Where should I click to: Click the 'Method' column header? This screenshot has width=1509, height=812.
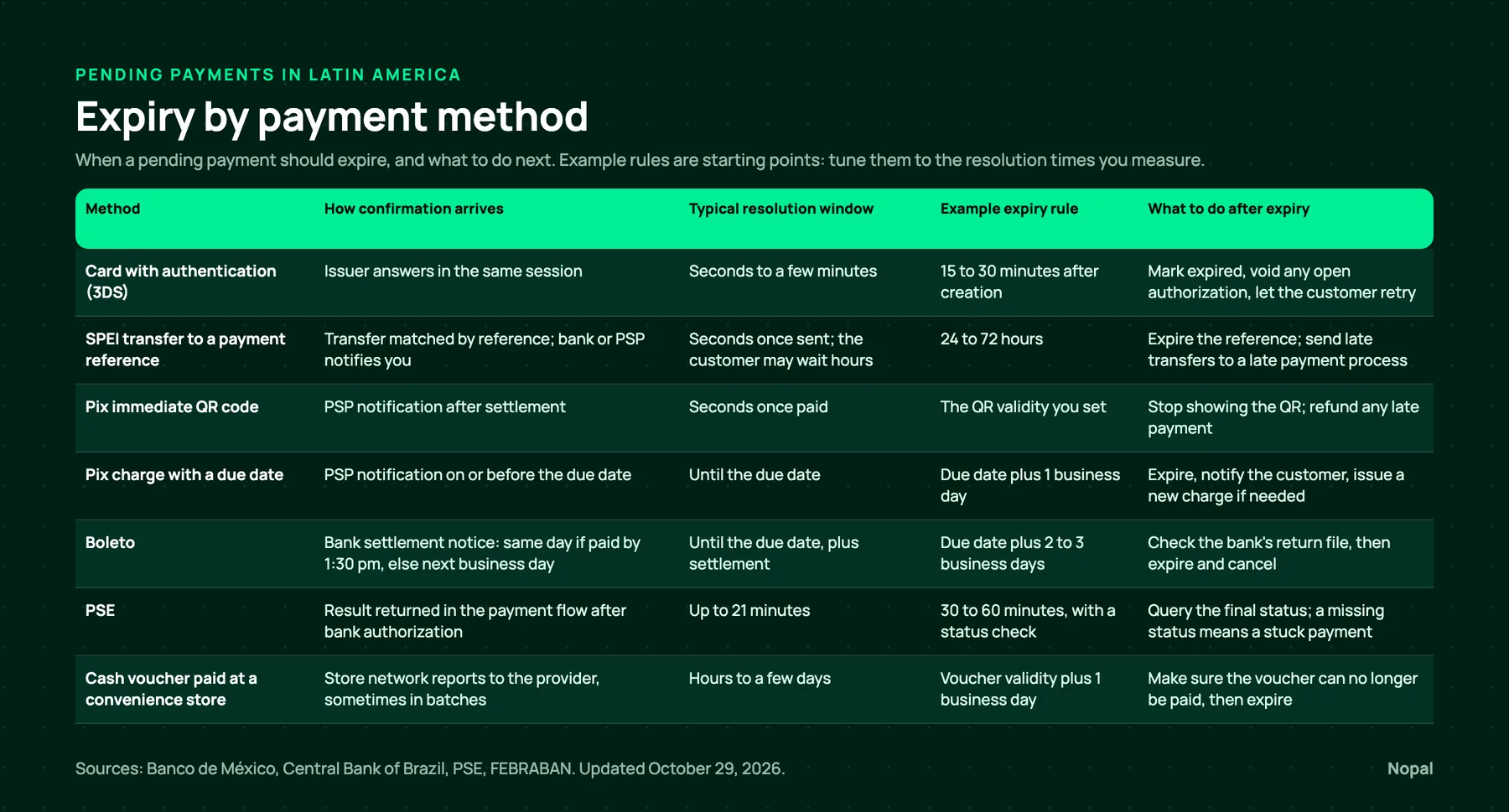click(x=112, y=209)
